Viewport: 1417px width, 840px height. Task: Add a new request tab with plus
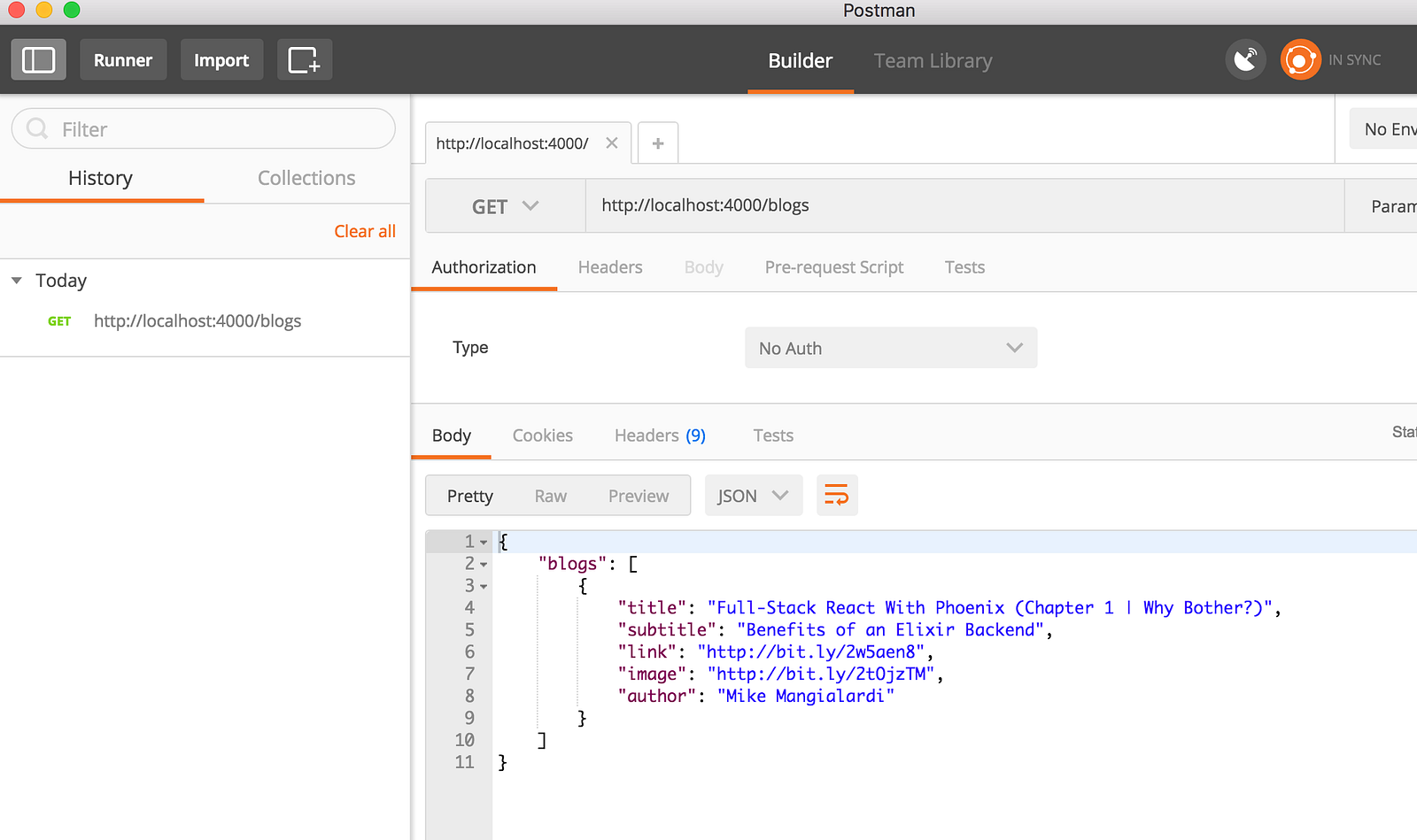(658, 143)
